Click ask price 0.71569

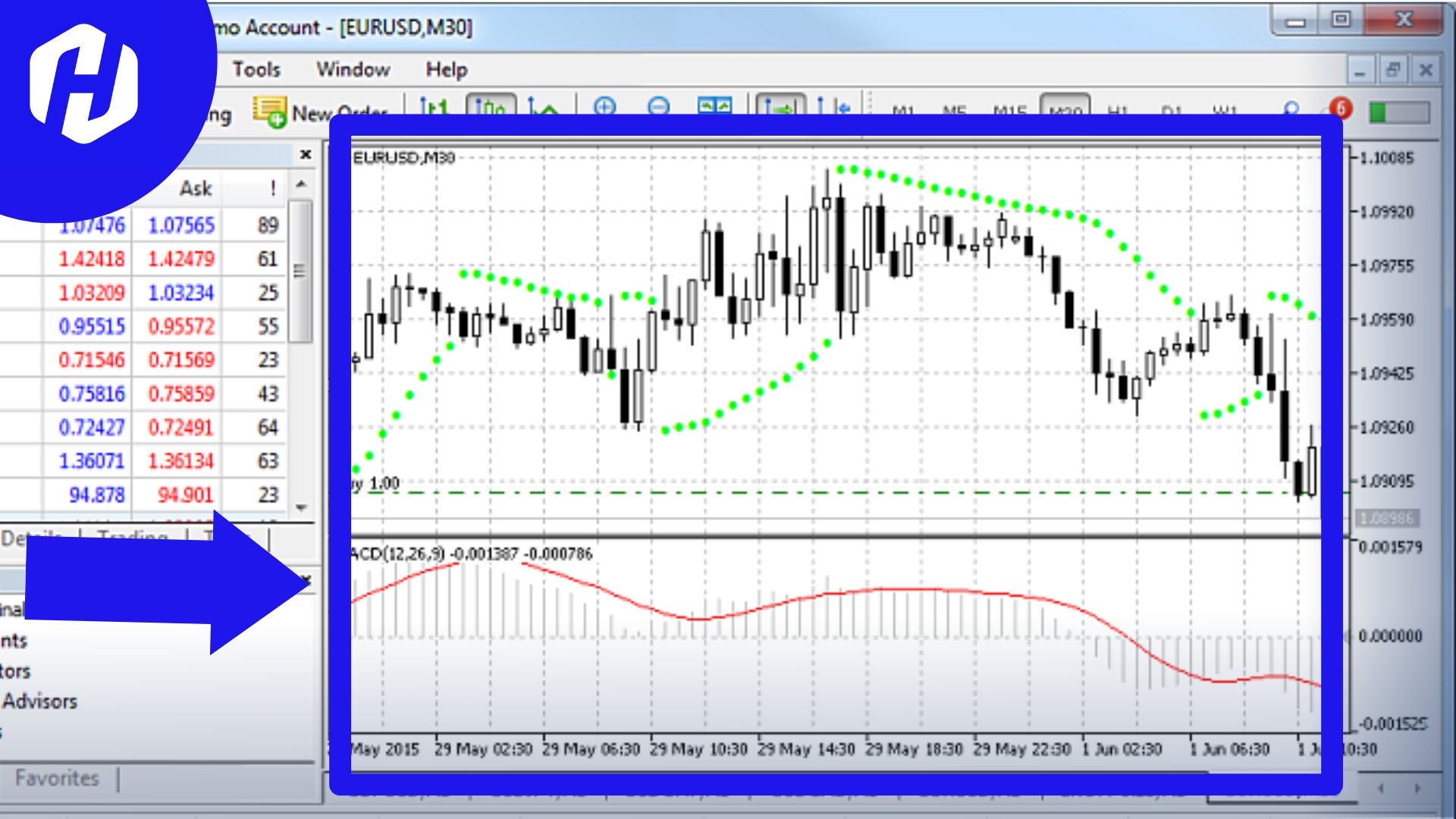pyautogui.click(x=181, y=360)
